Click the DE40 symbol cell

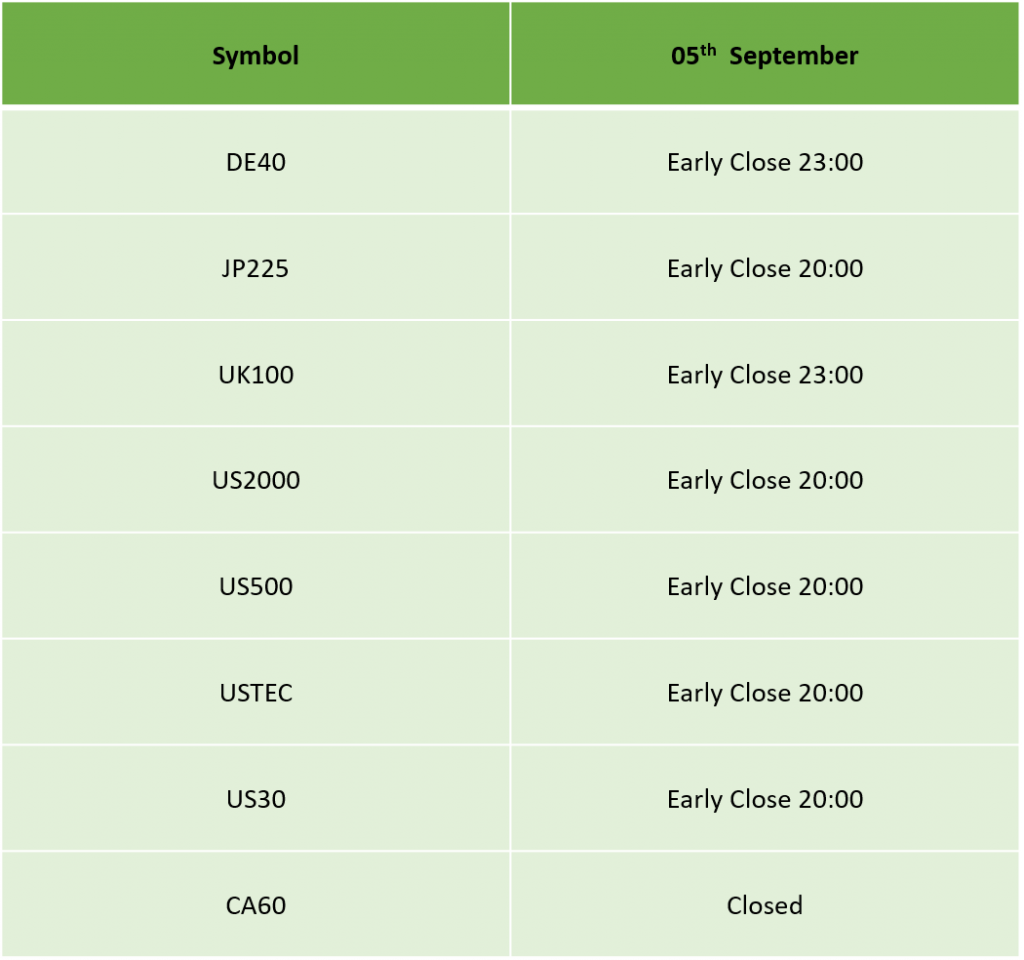point(255,162)
